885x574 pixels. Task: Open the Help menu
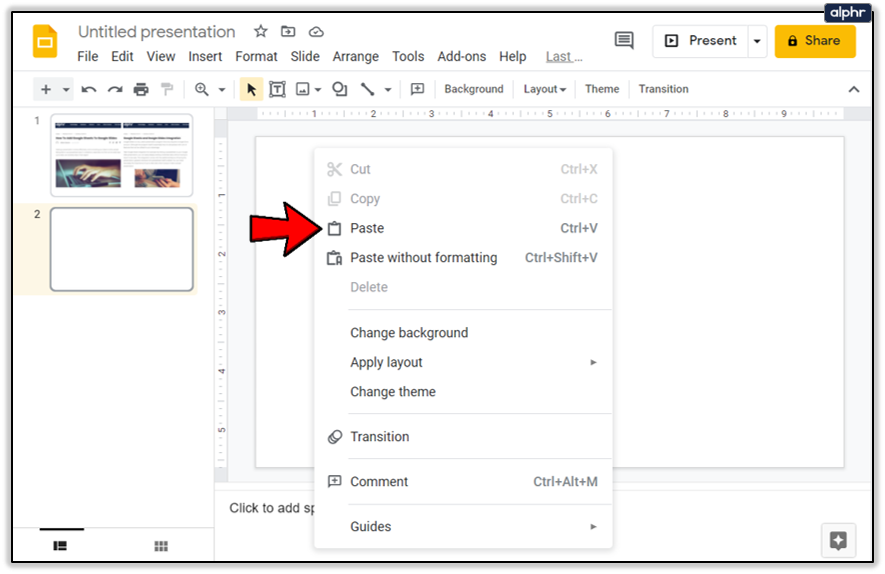pyautogui.click(x=512, y=56)
